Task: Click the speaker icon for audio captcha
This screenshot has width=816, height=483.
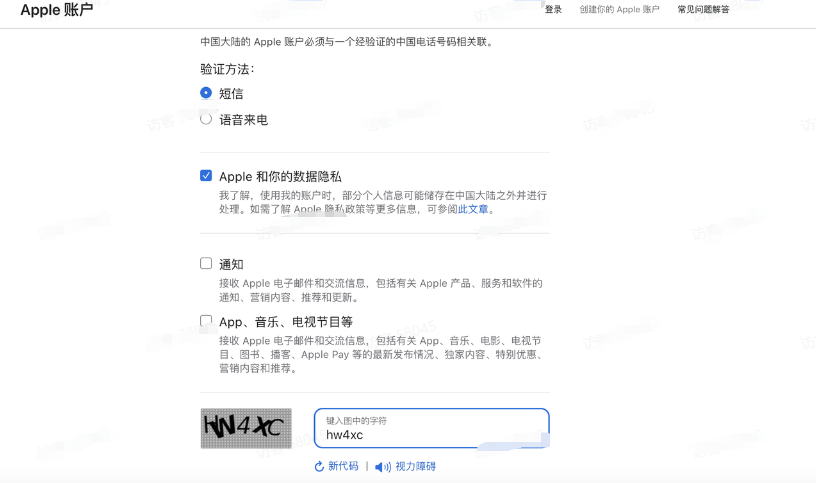Action: click(383, 467)
